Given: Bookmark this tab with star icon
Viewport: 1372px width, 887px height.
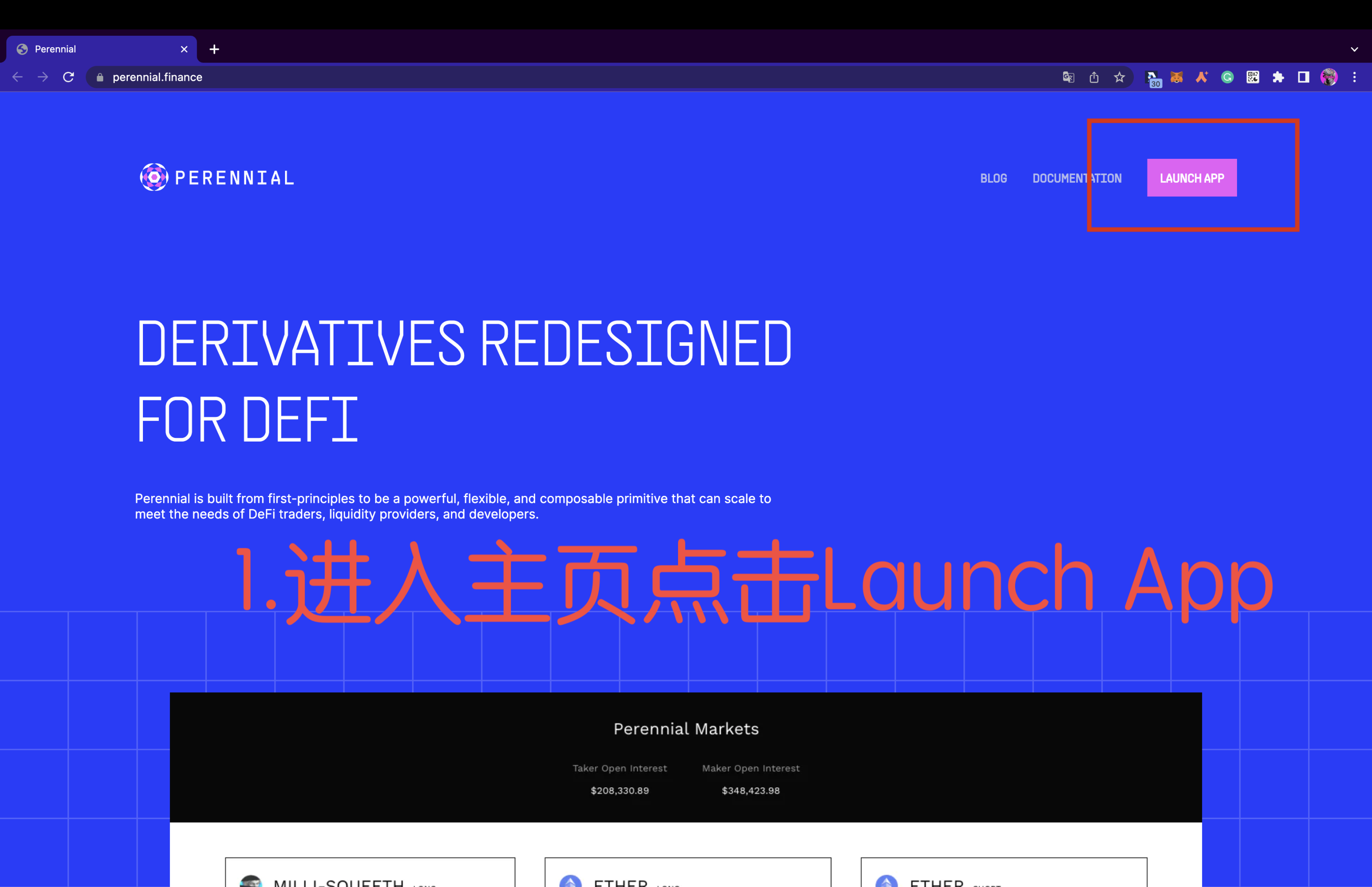Looking at the screenshot, I should tap(1119, 77).
